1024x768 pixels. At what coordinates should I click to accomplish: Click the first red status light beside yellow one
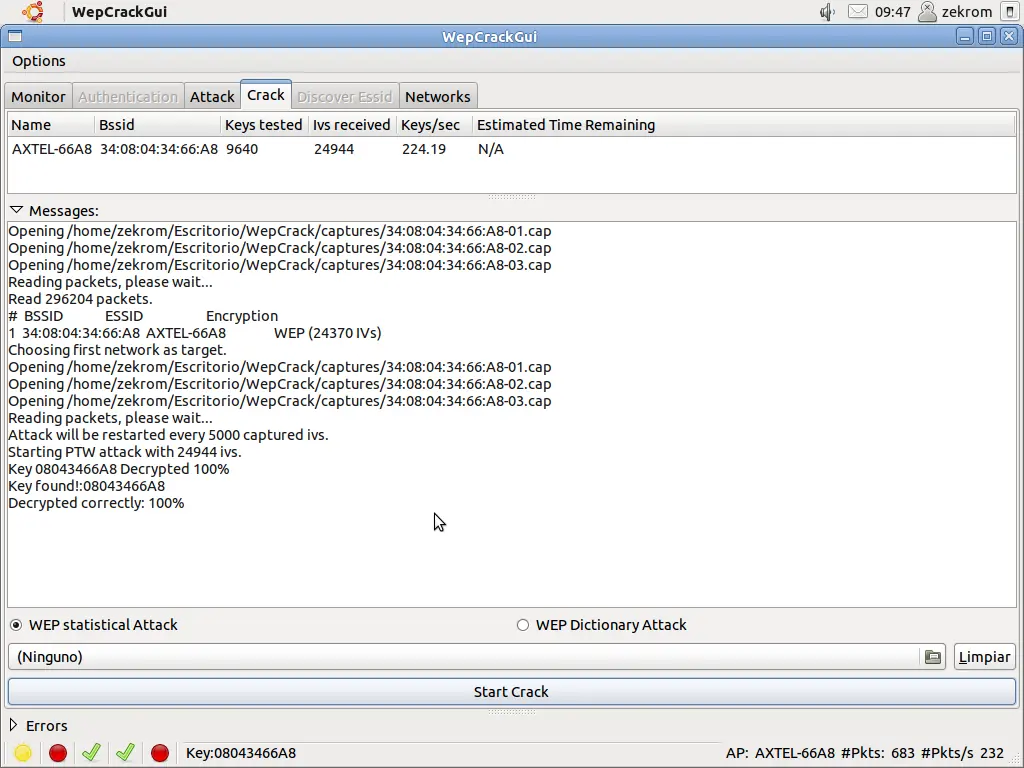pos(57,753)
